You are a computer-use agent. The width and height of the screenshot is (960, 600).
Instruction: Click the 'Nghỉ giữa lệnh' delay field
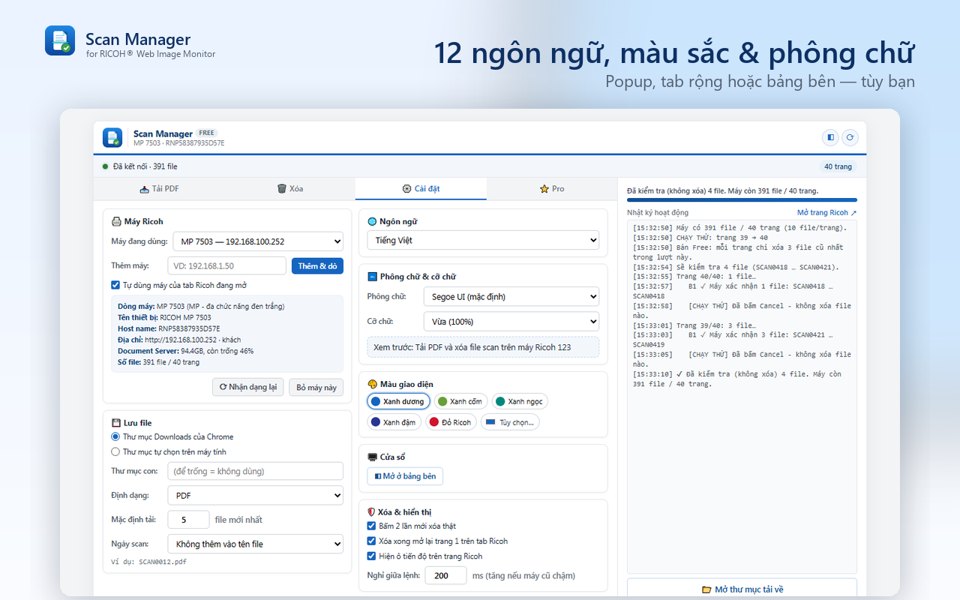(446, 576)
